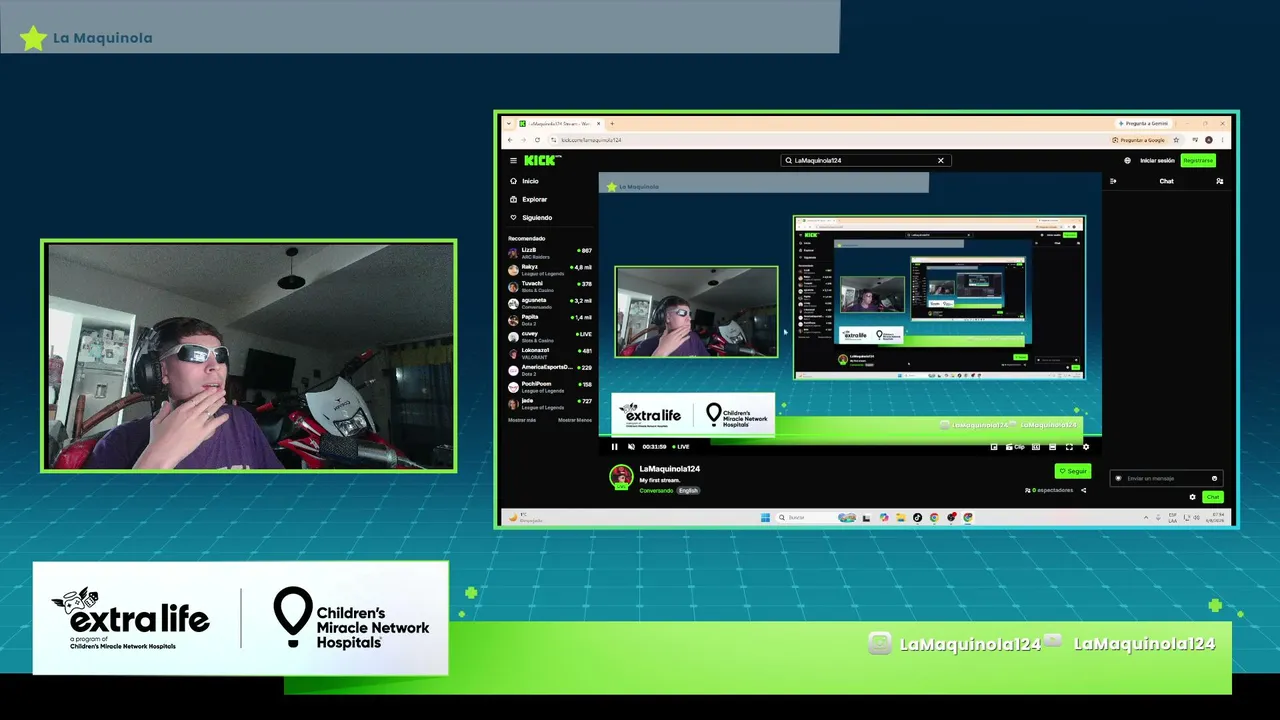Open recommended channel Rakyz
This screenshot has width=1280, height=720.
(x=550, y=270)
